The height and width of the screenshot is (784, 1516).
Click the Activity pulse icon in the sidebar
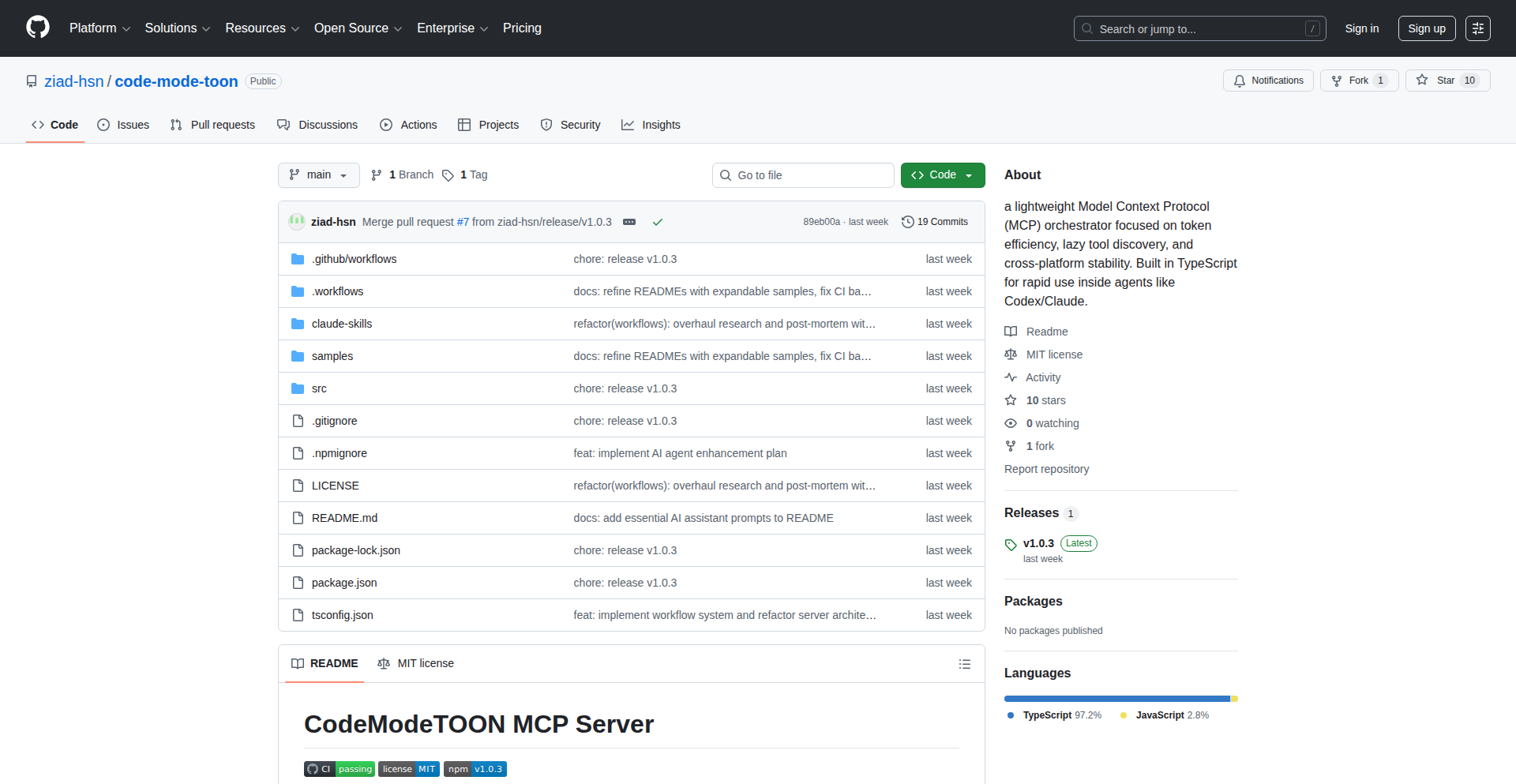tap(1011, 377)
